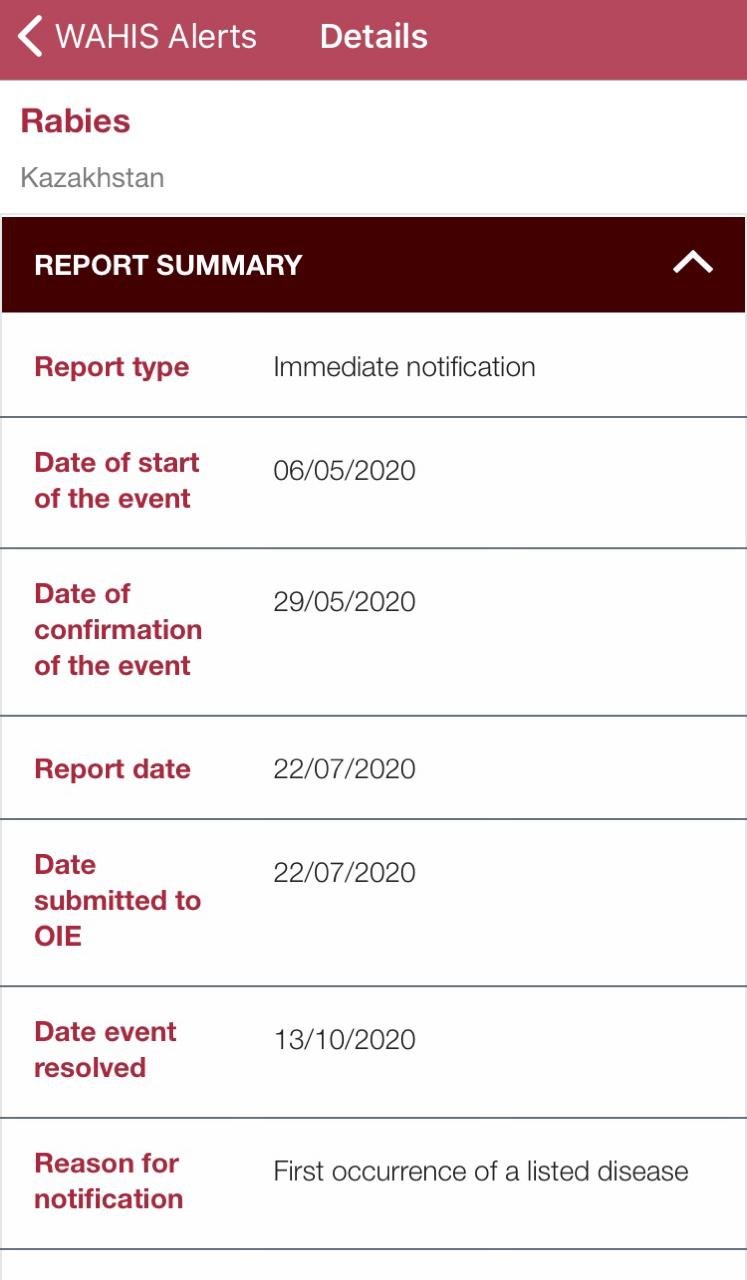
Task: Select the Rabies disease title
Action: click(75, 121)
